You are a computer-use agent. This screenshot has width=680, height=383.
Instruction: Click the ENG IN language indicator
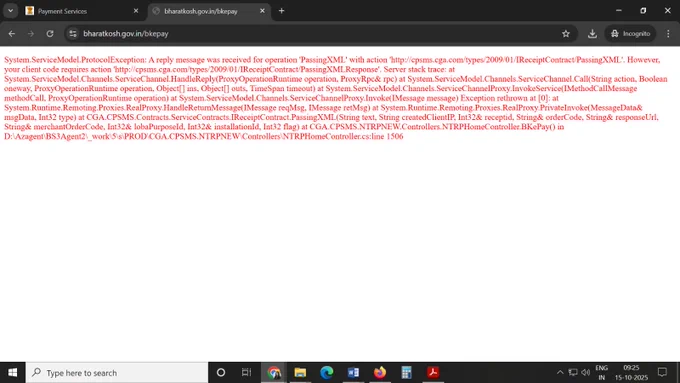click(602, 373)
